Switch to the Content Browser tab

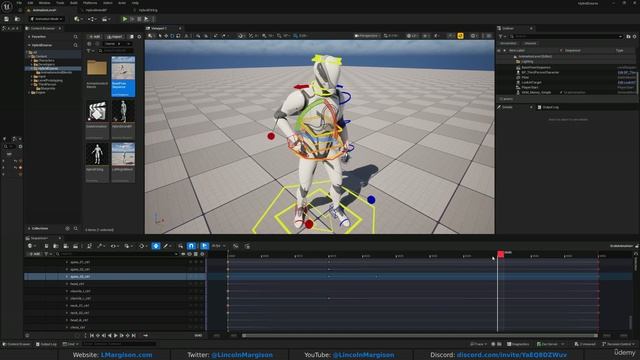click(42, 29)
